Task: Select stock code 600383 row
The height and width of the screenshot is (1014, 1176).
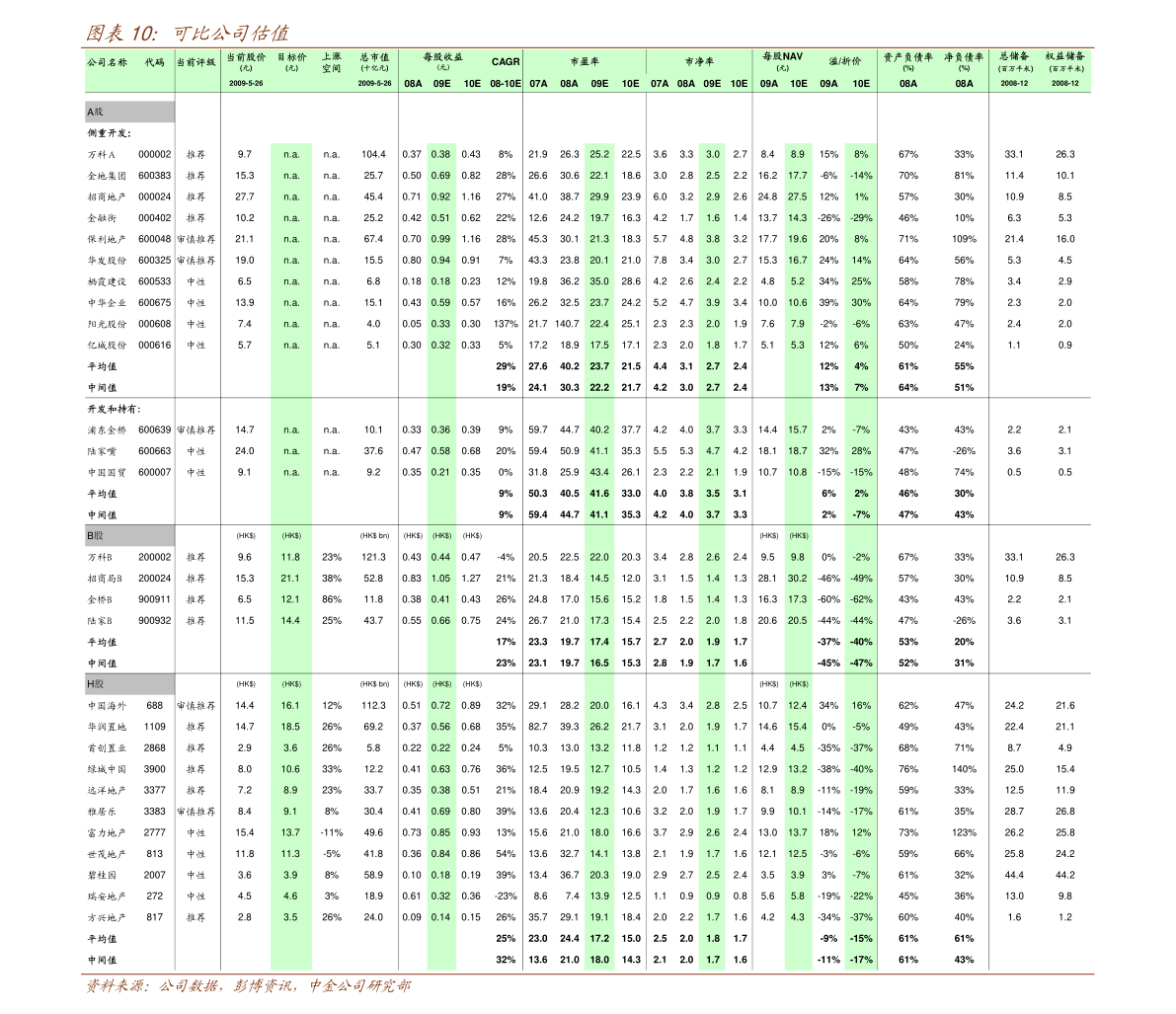Action: [154, 175]
